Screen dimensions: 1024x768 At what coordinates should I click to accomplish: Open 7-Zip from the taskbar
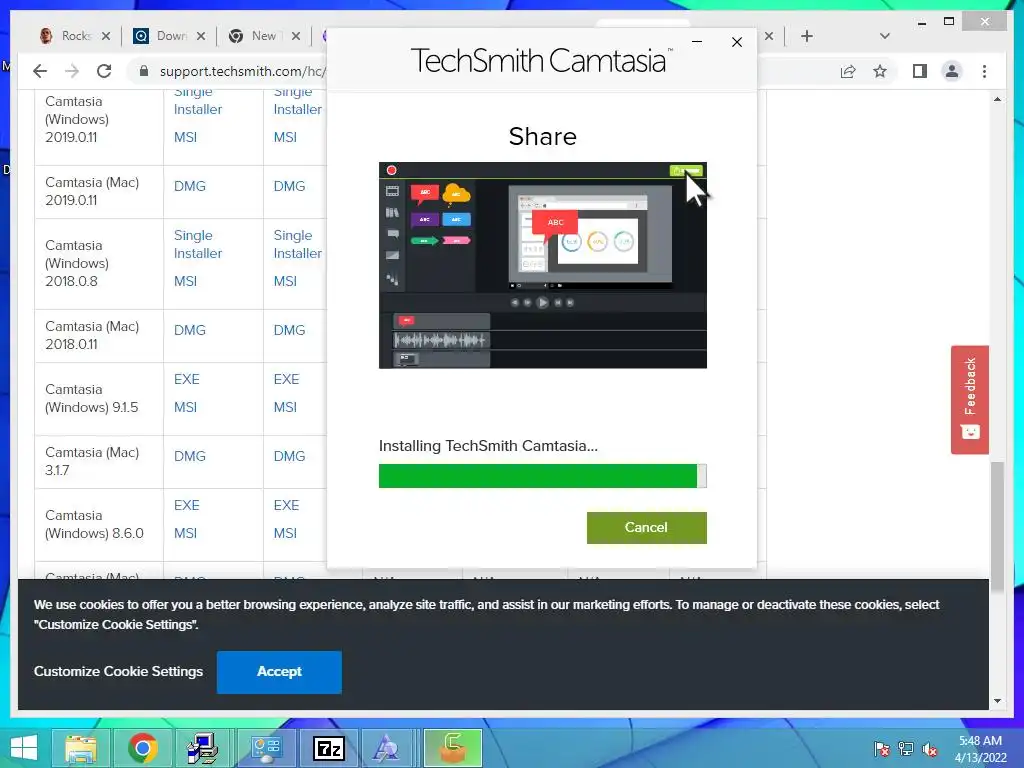coord(328,748)
